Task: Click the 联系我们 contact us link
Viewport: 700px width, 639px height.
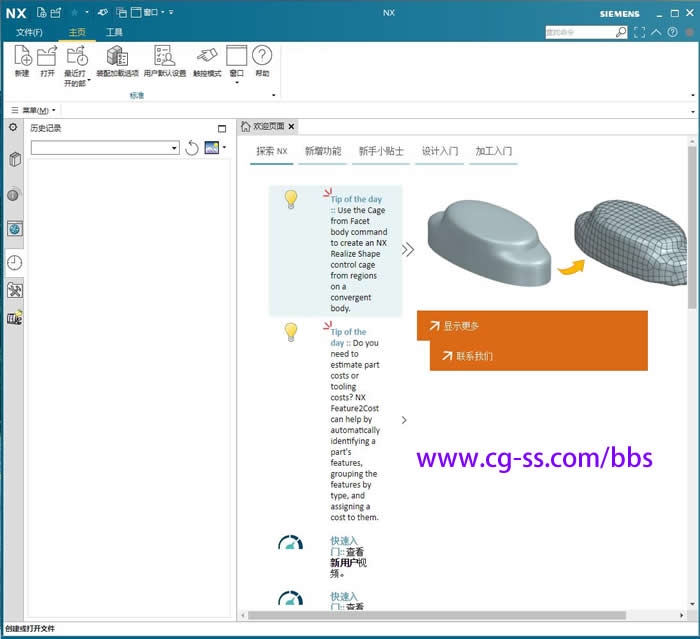Action: point(474,356)
